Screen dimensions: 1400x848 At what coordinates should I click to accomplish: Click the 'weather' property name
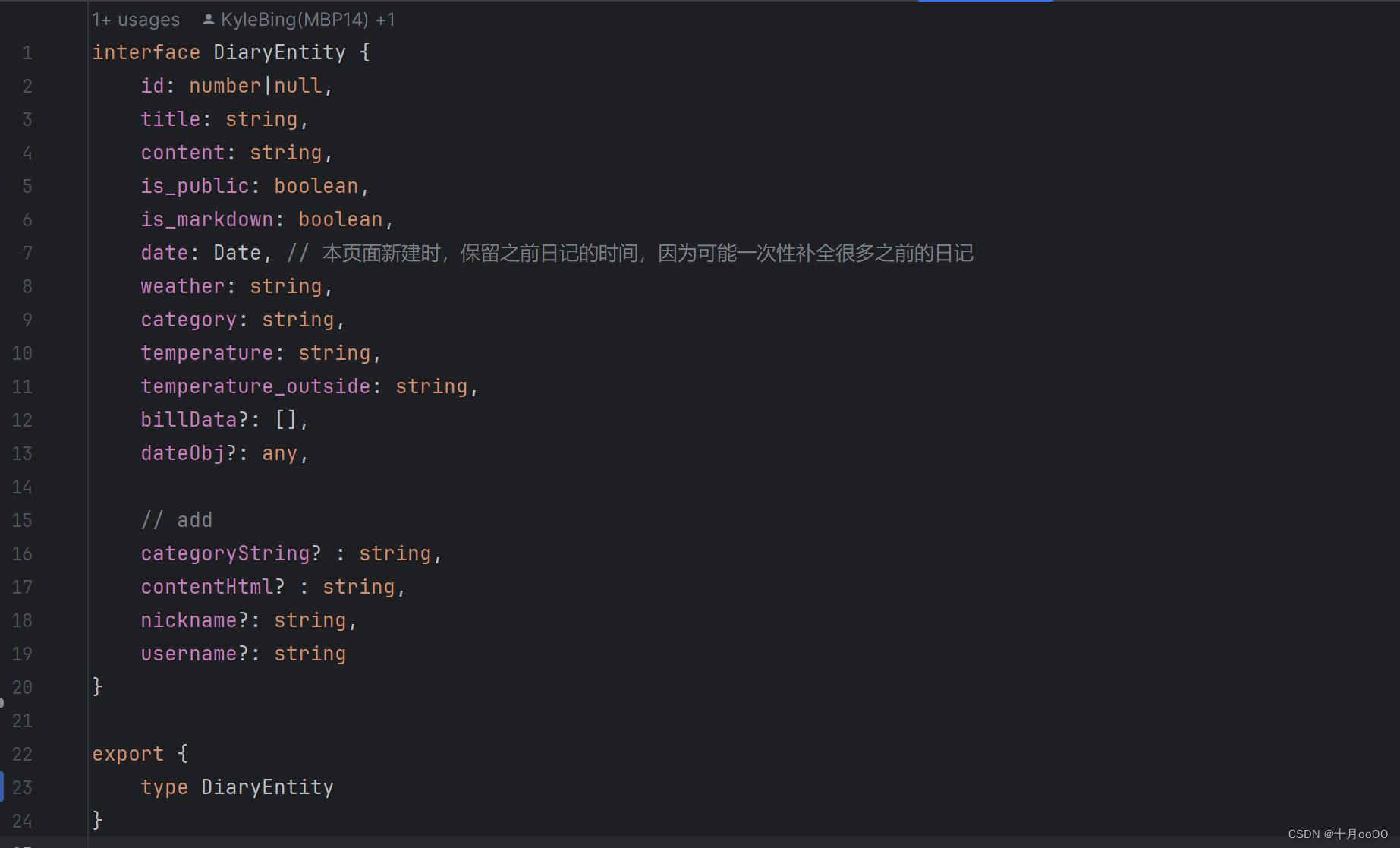pyautogui.click(x=183, y=286)
